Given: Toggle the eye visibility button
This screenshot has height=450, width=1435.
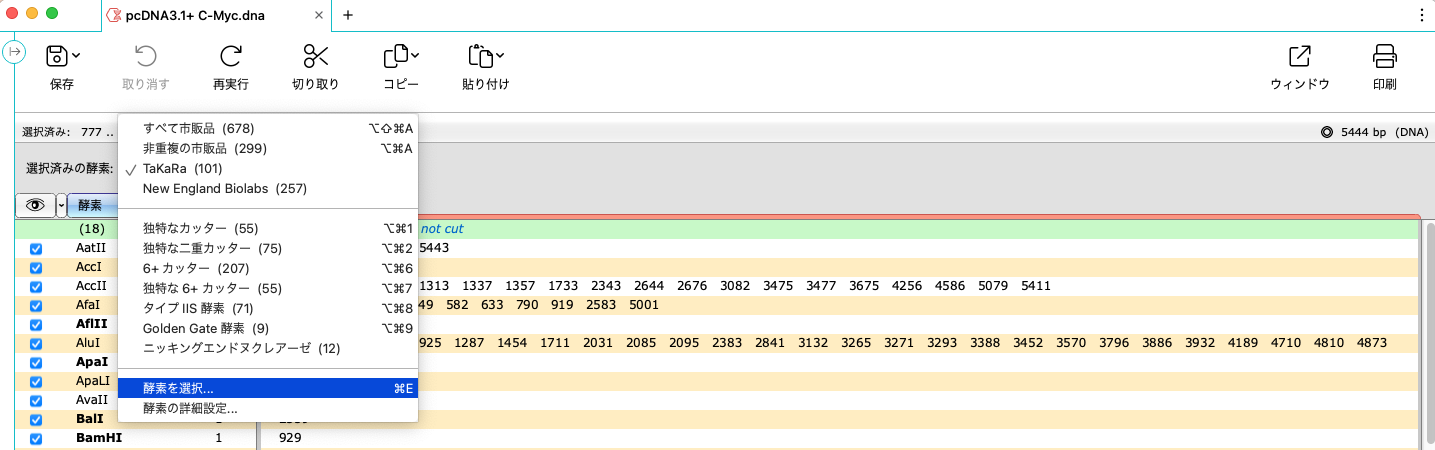Looking at the screenshot, I should [x=36, y=205].
